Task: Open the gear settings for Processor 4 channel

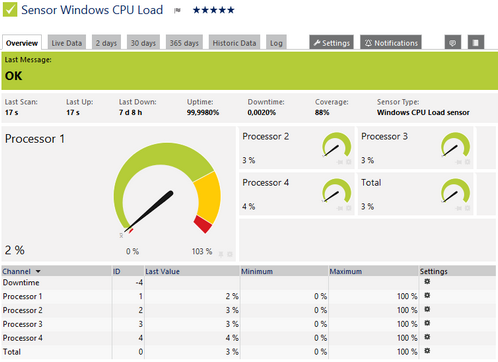Action: (427, 337)
